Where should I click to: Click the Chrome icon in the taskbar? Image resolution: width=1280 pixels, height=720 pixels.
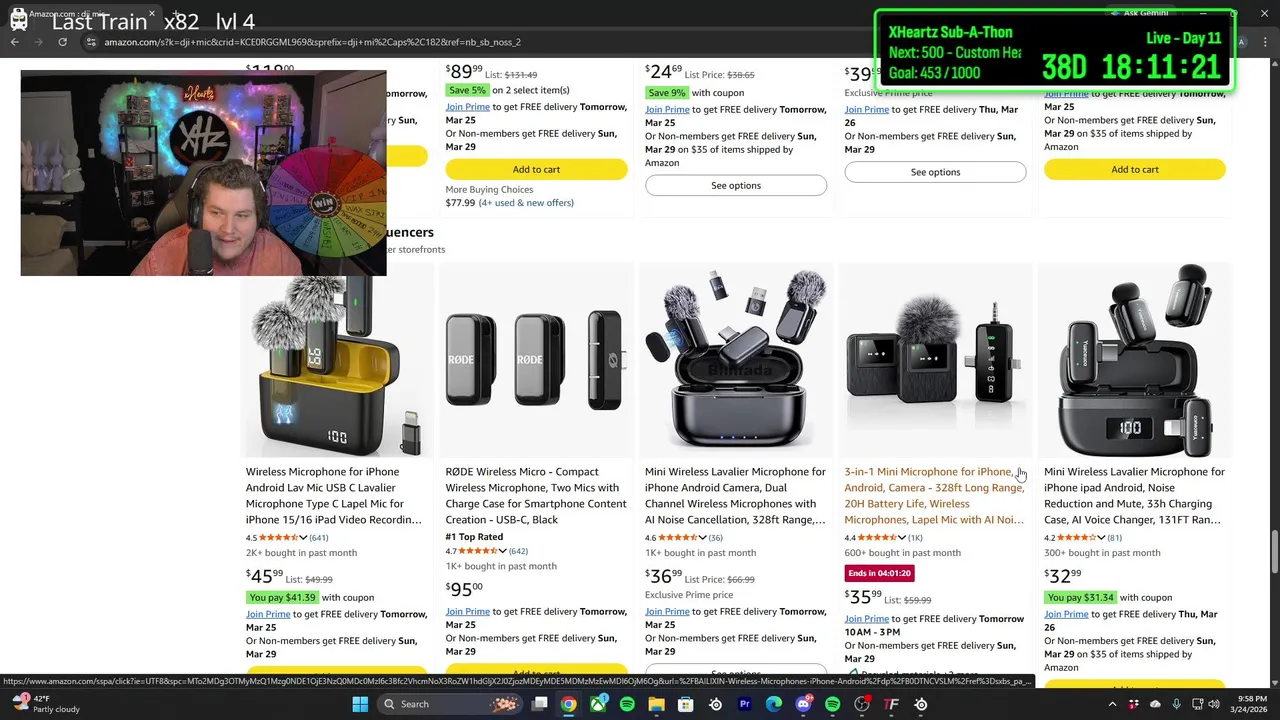pyautogui.click(x=568, y=704)
